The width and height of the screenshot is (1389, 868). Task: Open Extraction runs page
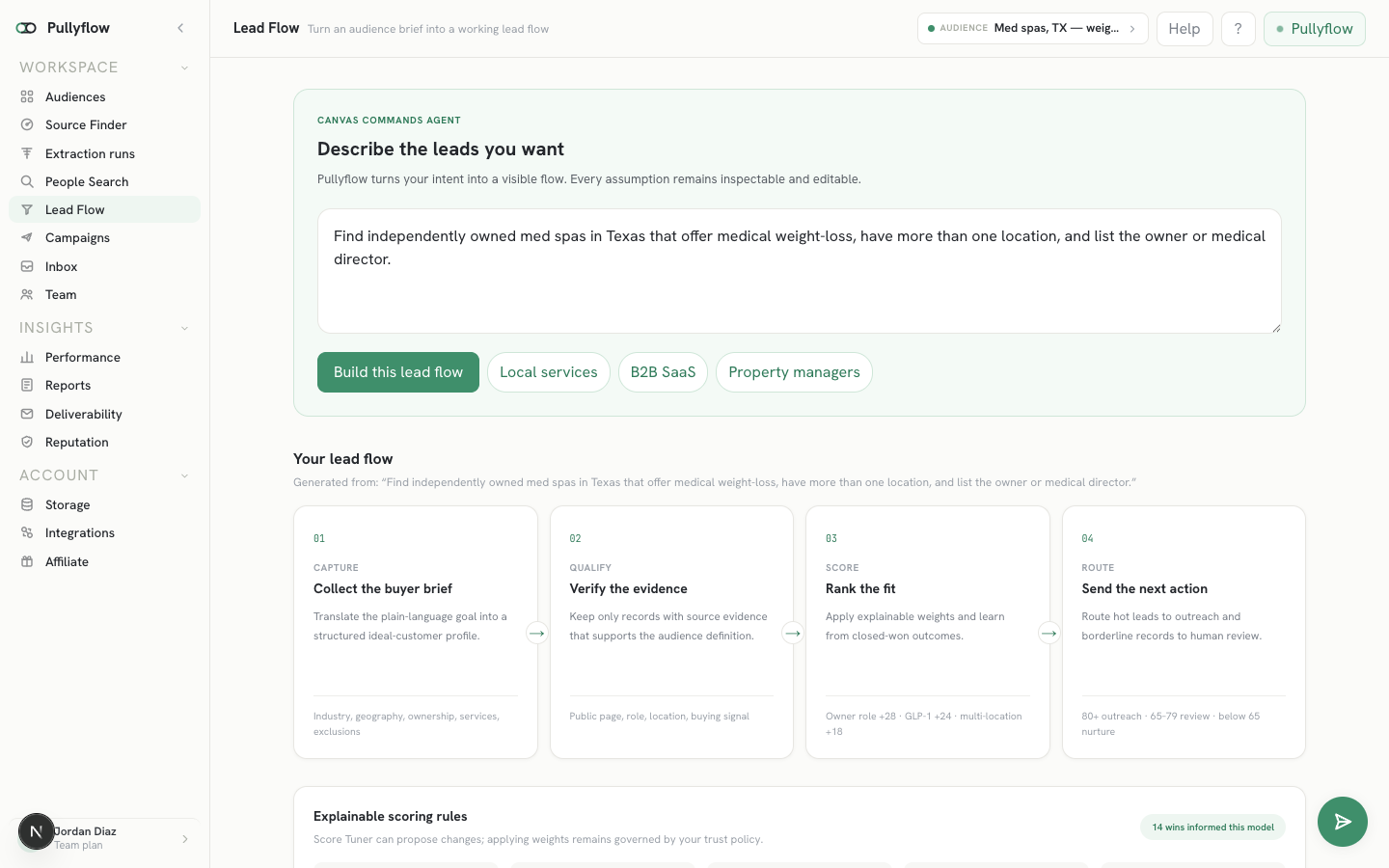[x=104, y=153]
